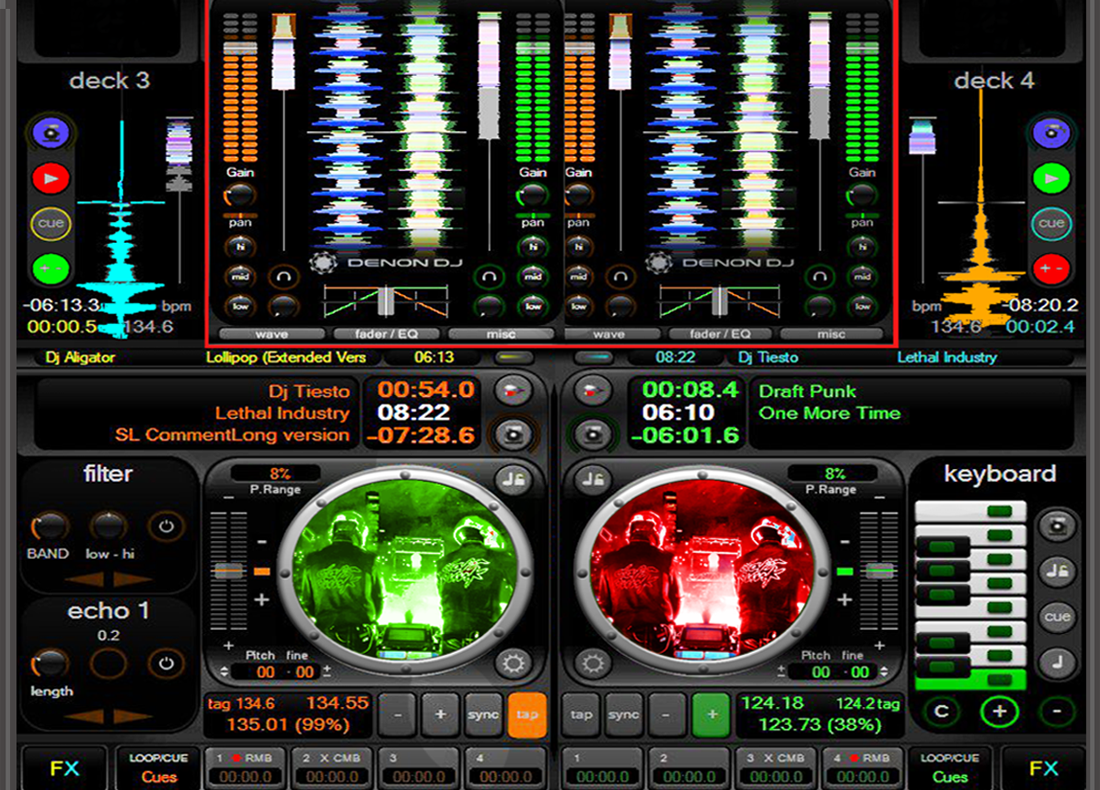Click the green plus circle in keyboard panel
This screenshot has height=790, width=1100.
pos(999,712)
